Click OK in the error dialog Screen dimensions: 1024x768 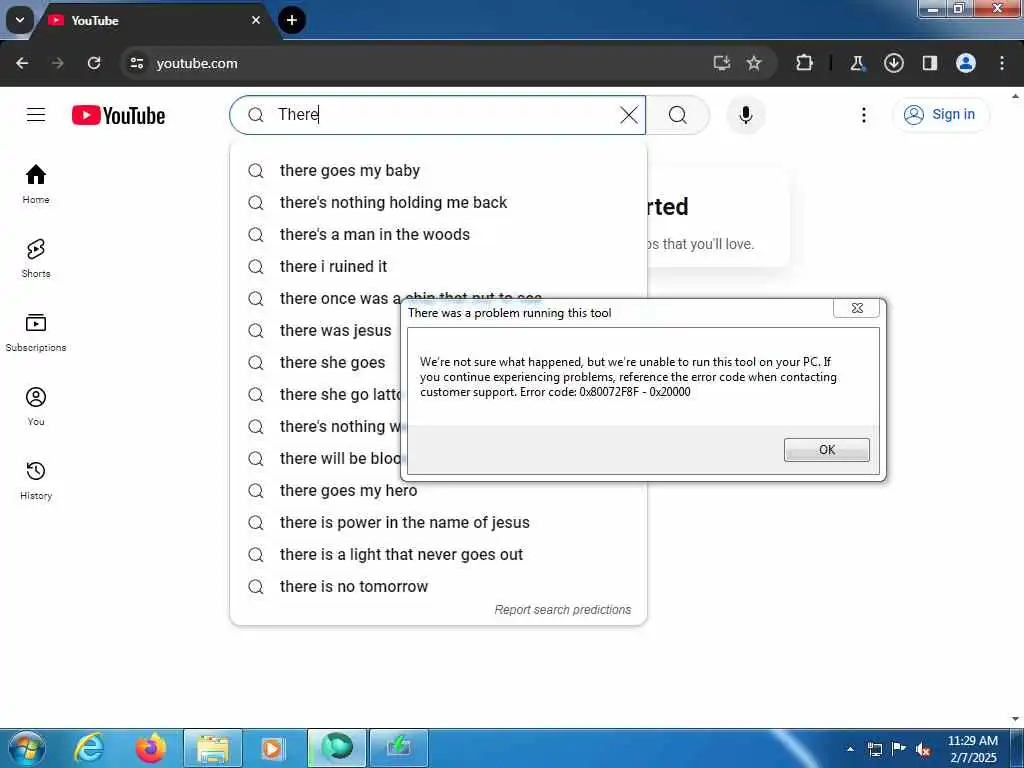pyautogui.click(x=827, y=450)
